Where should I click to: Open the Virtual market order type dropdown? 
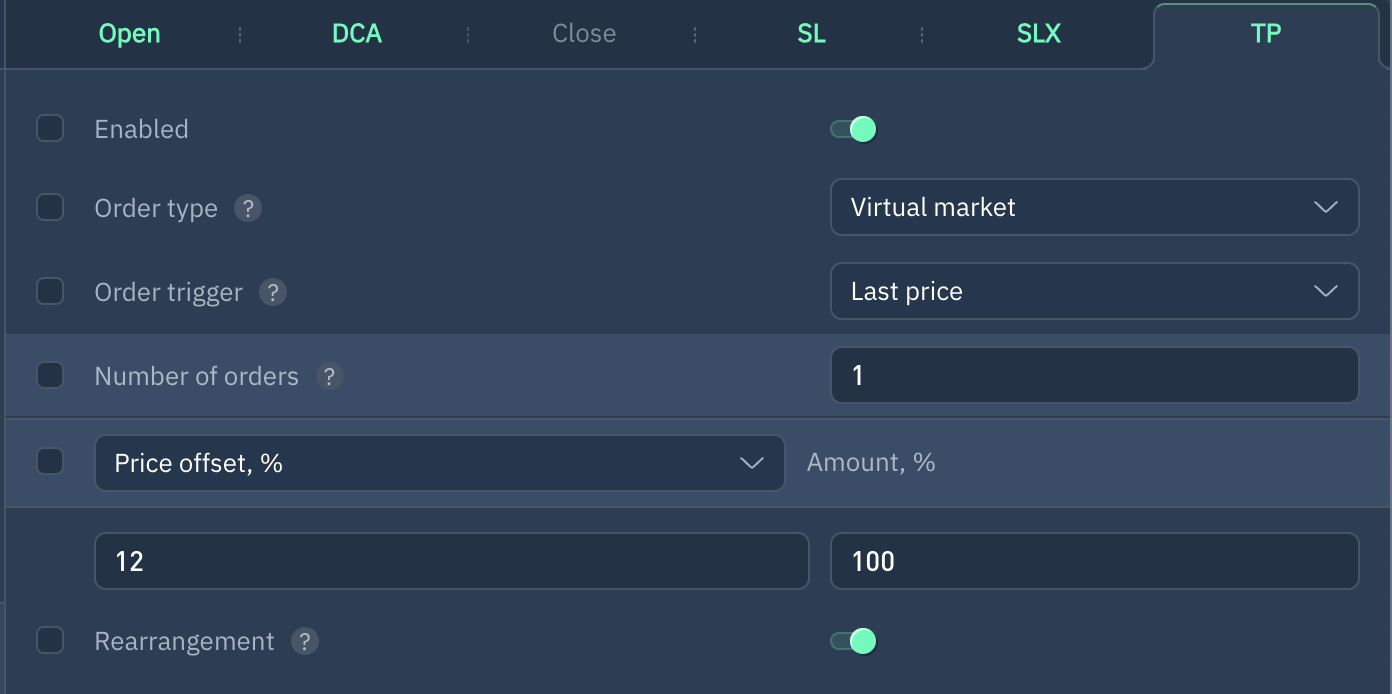1094,207
